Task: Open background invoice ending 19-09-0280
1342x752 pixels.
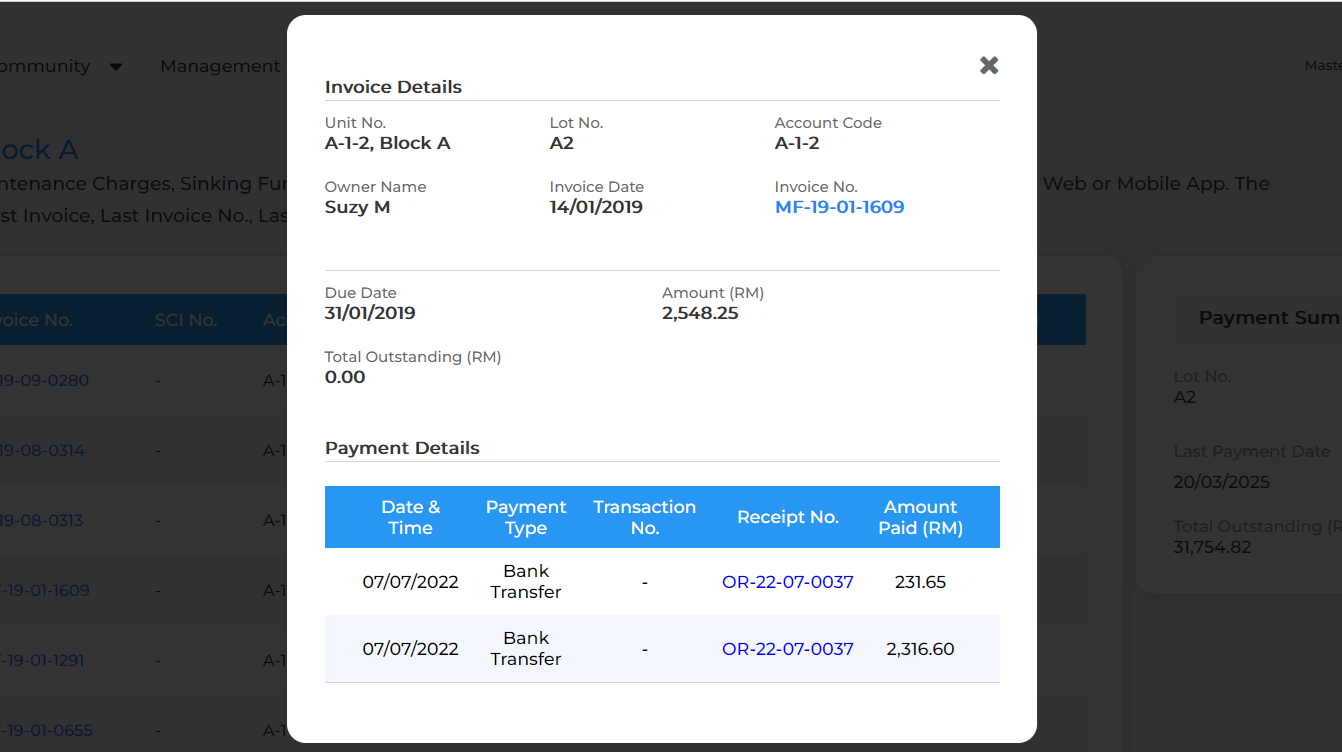Action: point(44,380)
